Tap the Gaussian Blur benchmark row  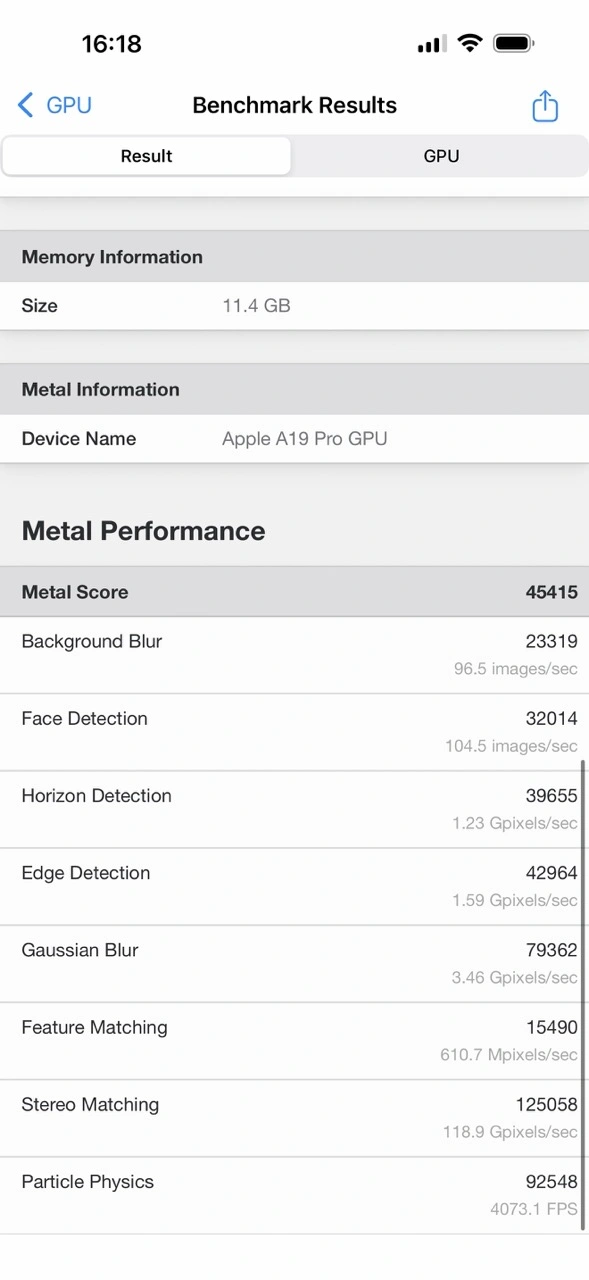[x=294, y=963]
